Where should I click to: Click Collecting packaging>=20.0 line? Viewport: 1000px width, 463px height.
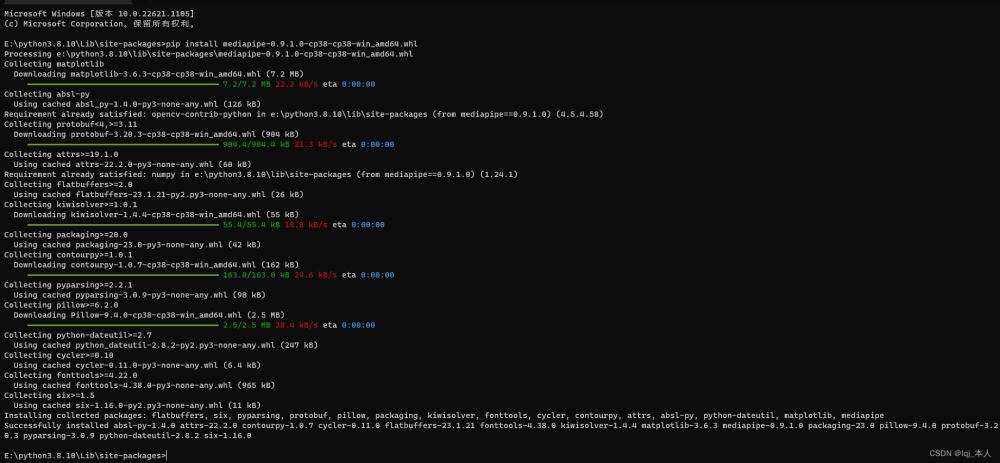point(66,235)
